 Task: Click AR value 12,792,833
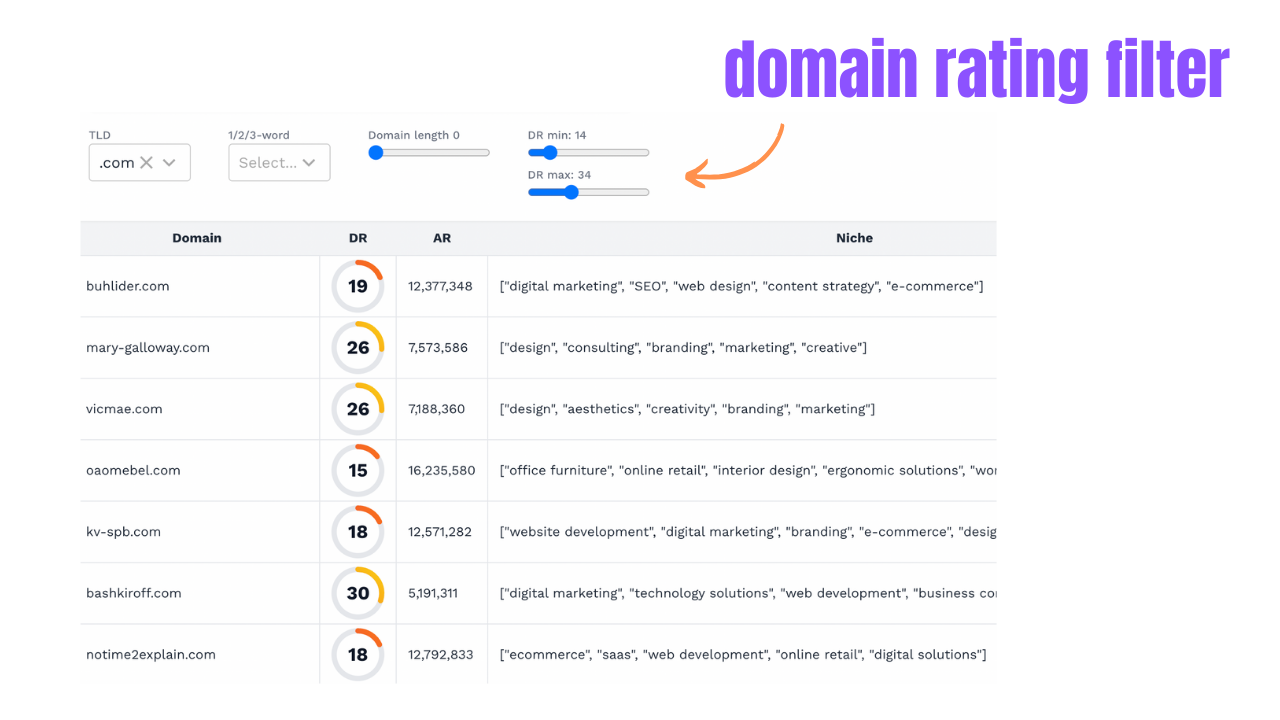point(440,655)
